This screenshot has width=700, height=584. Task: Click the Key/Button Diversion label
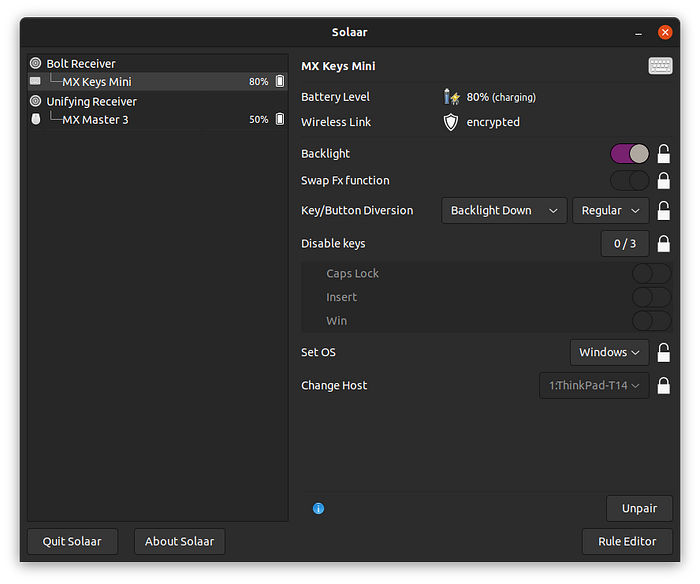(x=357, y=210)
